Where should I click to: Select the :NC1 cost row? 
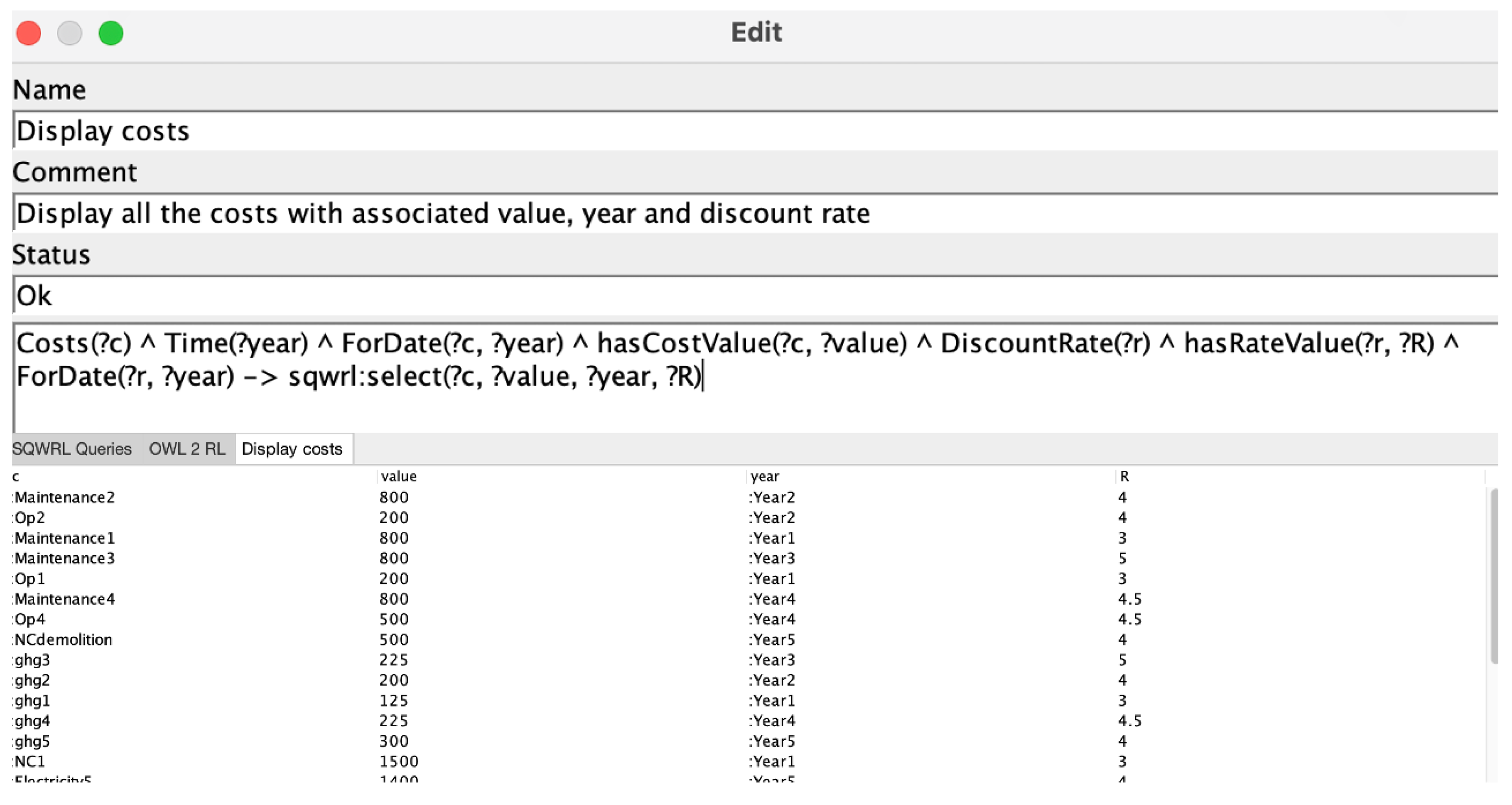point(29,762)
